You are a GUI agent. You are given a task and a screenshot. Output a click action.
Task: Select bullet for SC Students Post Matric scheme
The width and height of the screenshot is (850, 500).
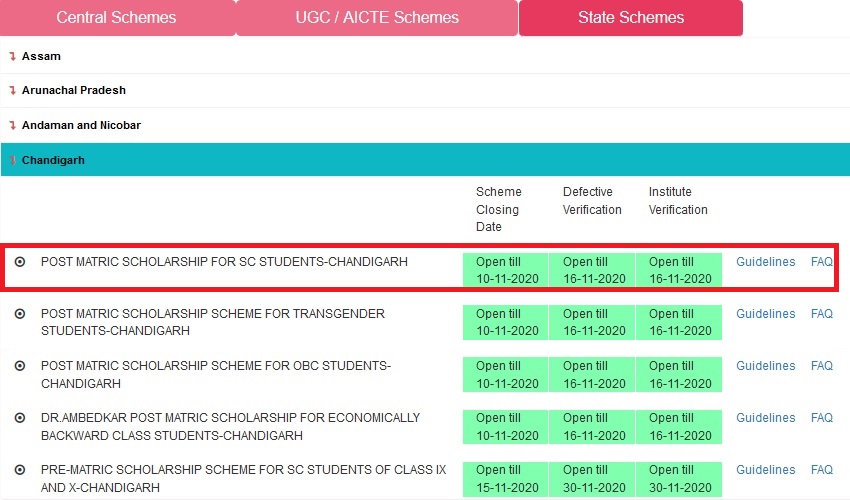point(20,262)
